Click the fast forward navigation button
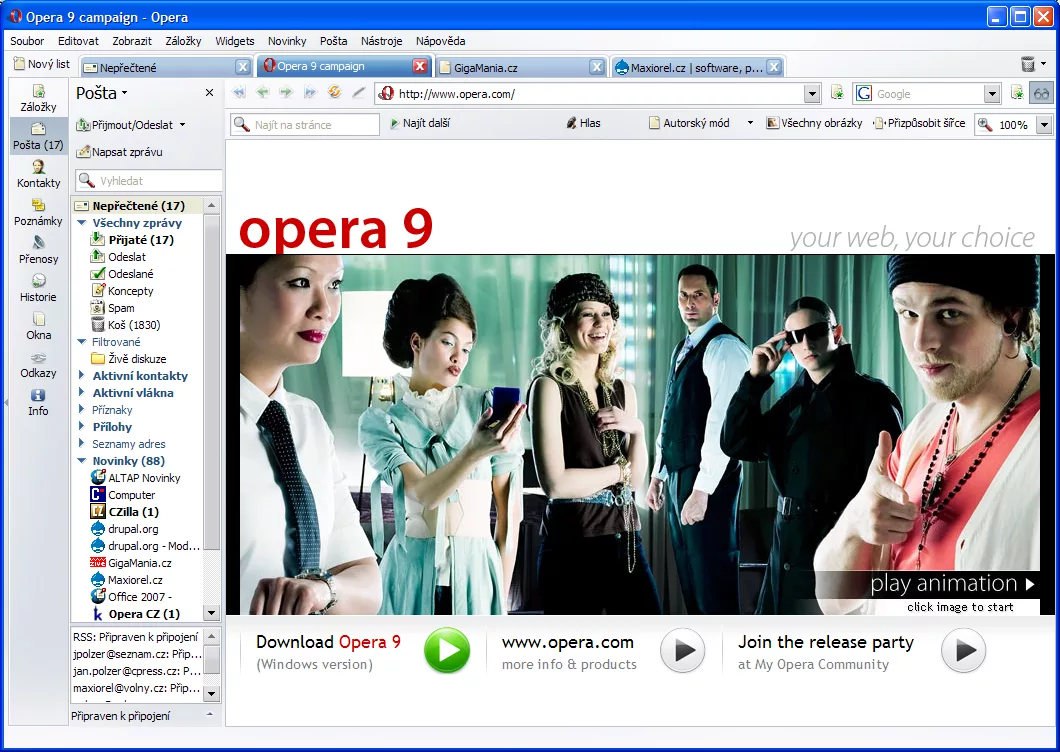 pyautogui.click(x=310, y=93)
